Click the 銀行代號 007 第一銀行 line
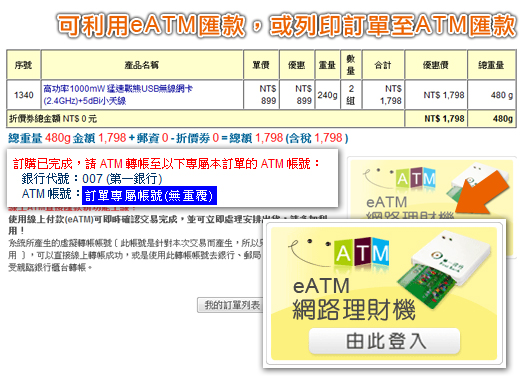Screen dimensions: 524x383 [x=92, y=178]
